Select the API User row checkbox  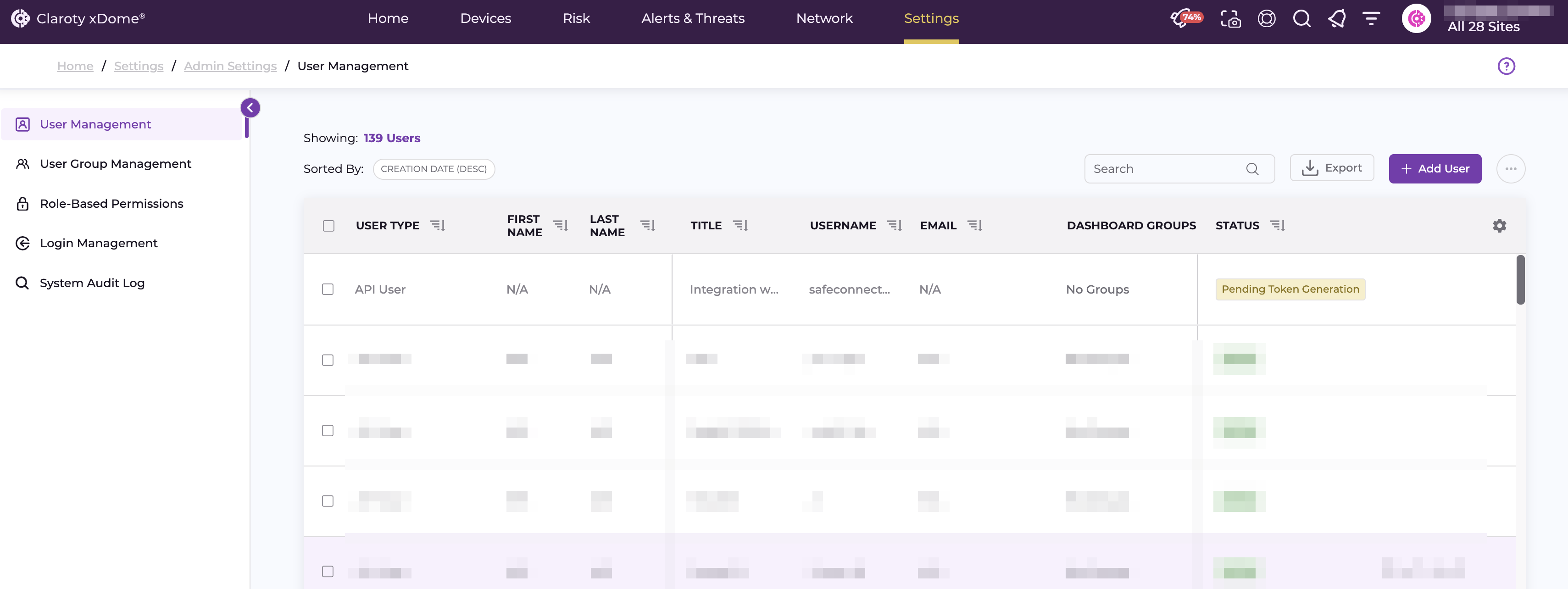click(328, 289)
